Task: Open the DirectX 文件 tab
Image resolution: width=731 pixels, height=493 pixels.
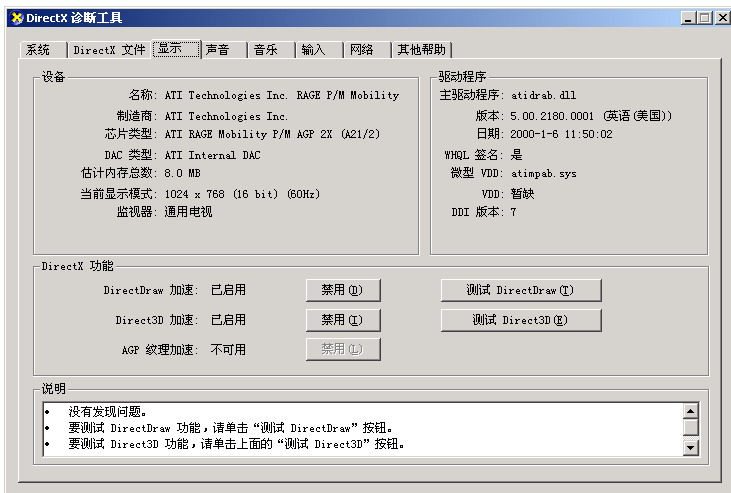Action: click(109, 49)
